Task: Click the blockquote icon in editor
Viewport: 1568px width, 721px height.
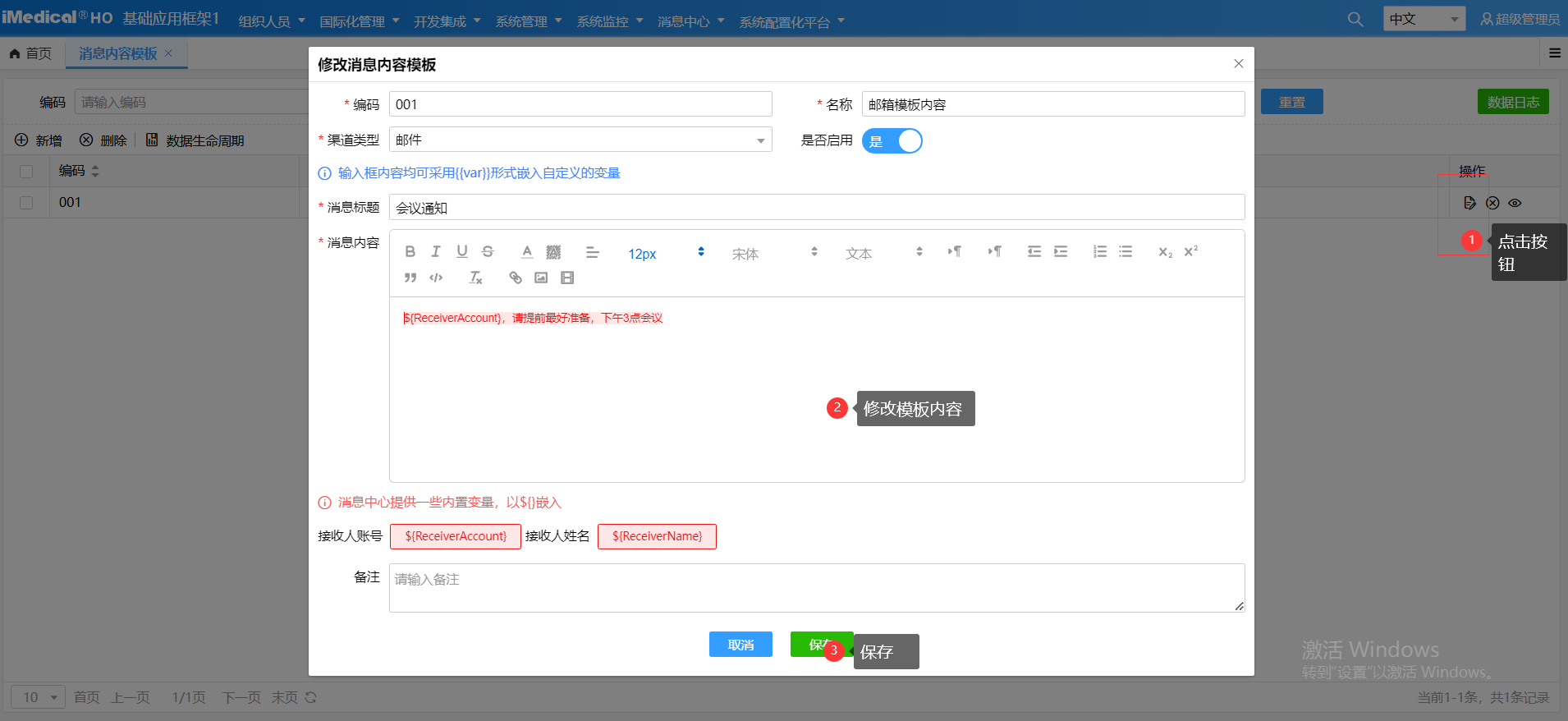Action: tap(410, 278)
